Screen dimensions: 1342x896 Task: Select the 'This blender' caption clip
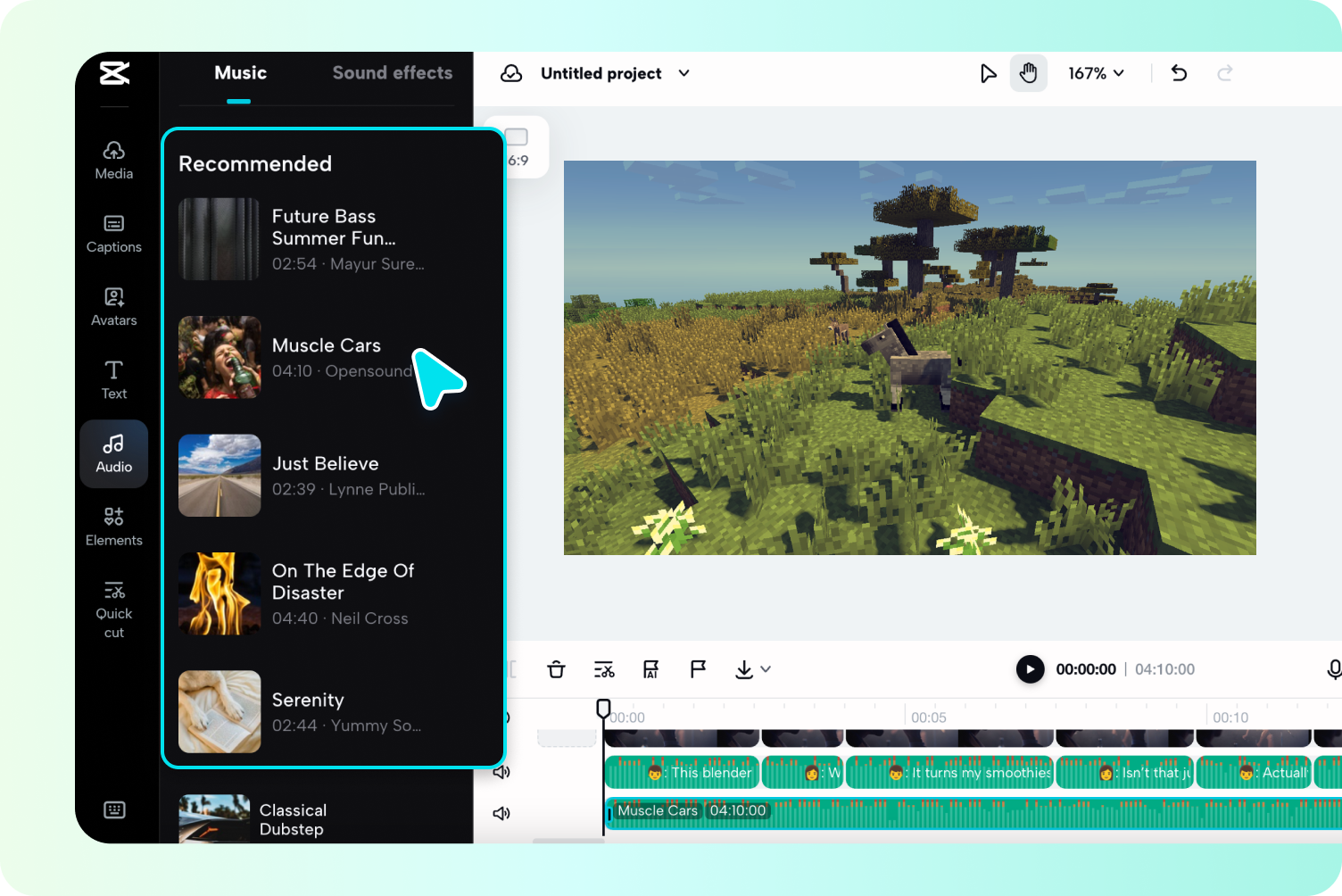tap(682, 773)
